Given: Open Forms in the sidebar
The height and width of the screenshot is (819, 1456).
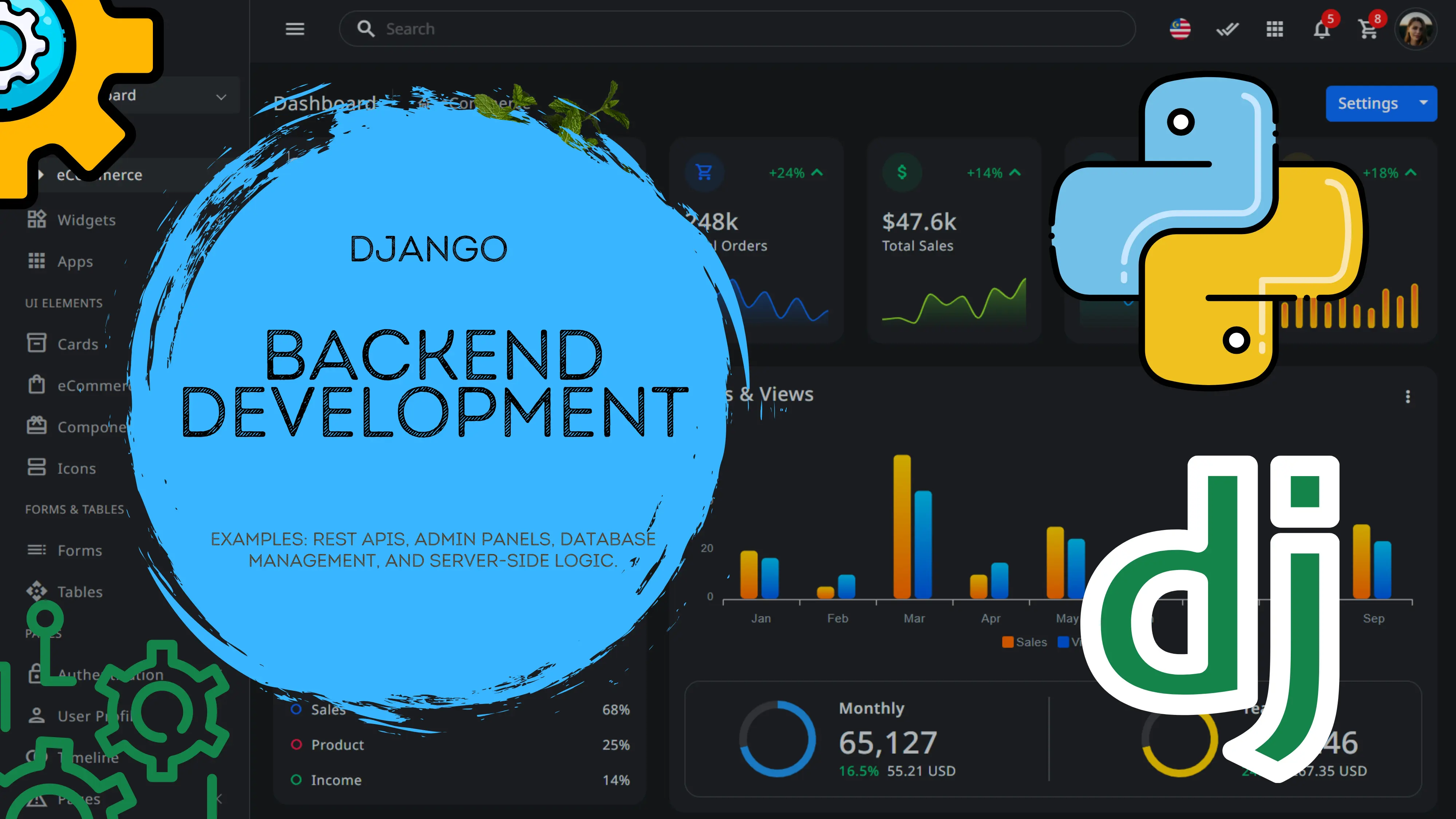Looking at the screenshot, I should click(80, 550).
